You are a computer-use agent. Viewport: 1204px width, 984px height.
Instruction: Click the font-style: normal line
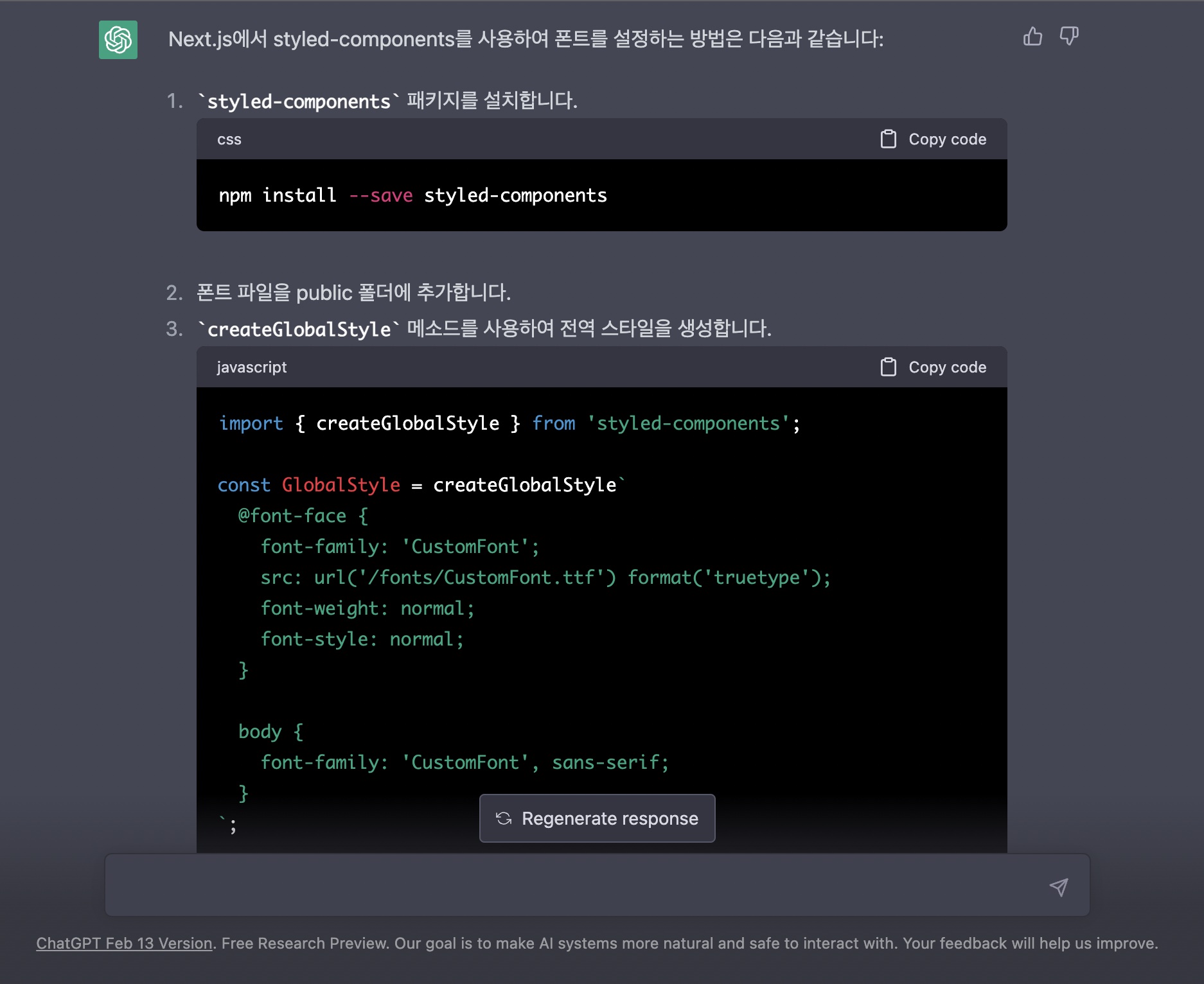(x=362, y=639)
